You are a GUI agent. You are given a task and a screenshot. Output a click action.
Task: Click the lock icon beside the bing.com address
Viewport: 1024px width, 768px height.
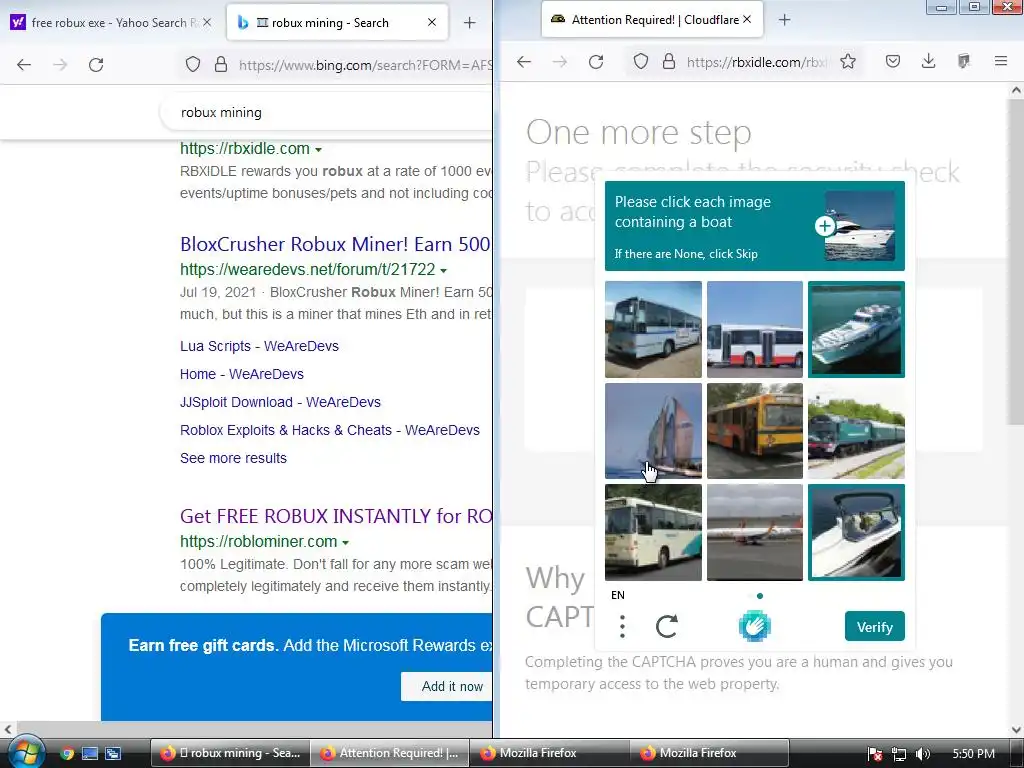click(x=221, y=64)
